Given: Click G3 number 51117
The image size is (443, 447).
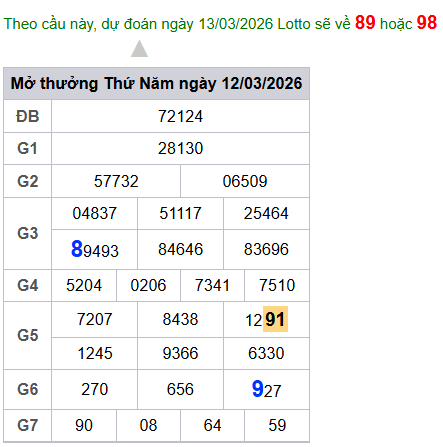Looking at the screenshot, I should [180, 213].
